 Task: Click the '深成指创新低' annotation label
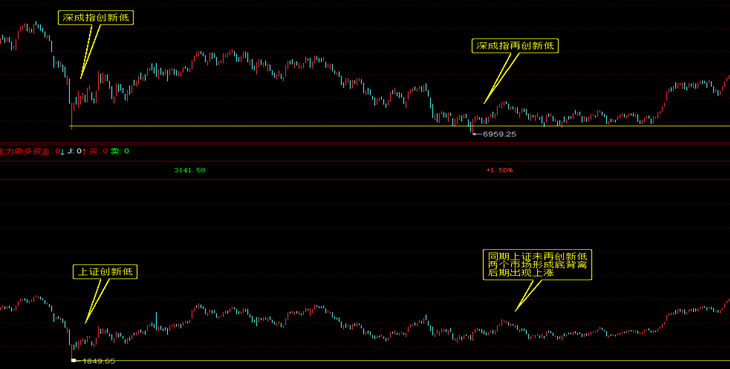[97, 18]
